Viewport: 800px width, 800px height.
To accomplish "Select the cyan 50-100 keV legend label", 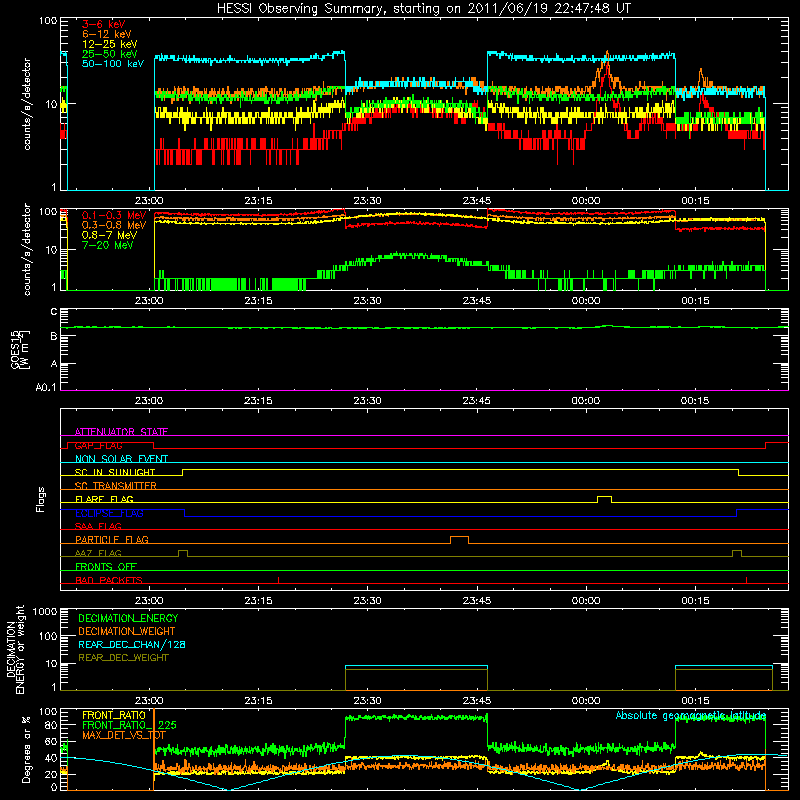I will 113,64.
